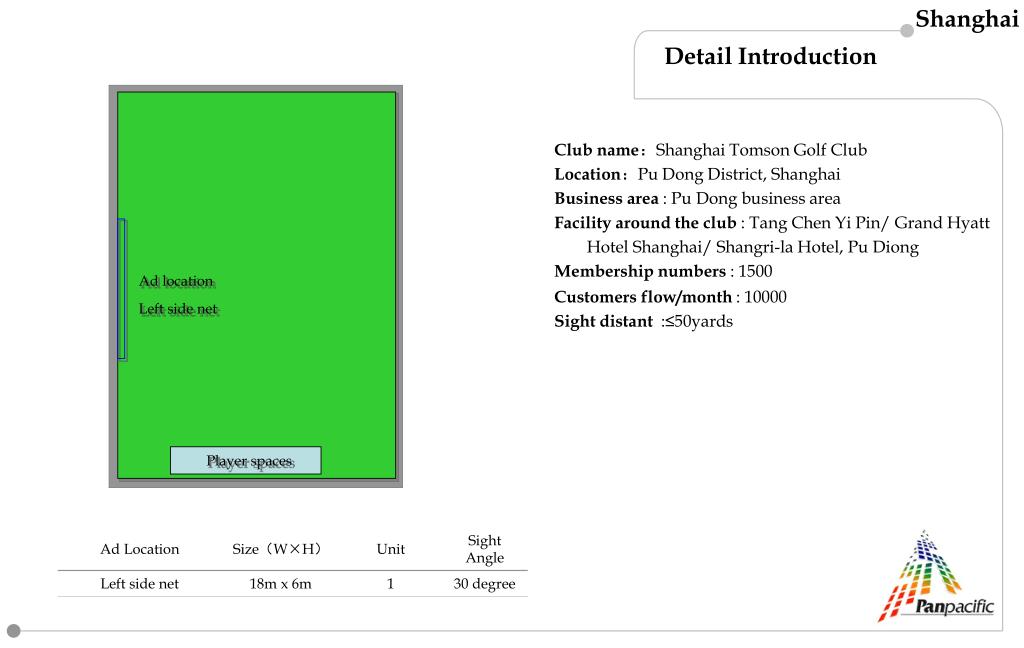
Task: Select the Detail Introduction title
Action: 770,56
